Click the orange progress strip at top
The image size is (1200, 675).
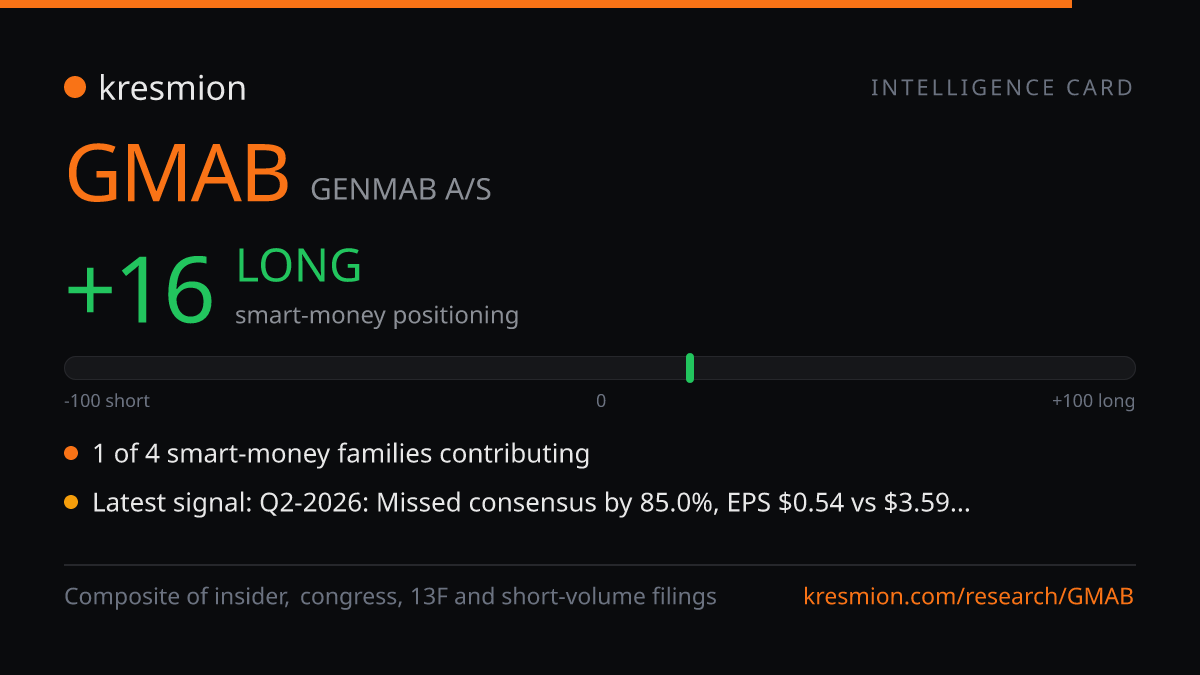[x=536, y=4]
